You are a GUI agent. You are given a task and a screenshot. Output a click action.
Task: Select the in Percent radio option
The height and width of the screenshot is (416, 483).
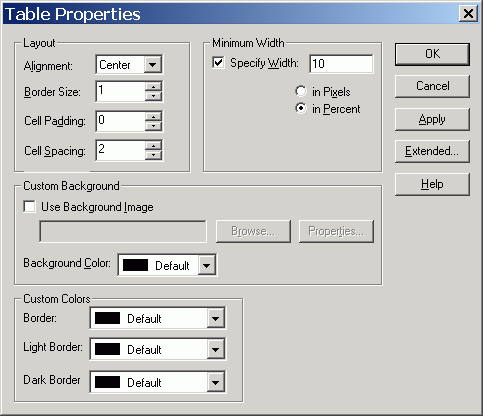(301, 108)
